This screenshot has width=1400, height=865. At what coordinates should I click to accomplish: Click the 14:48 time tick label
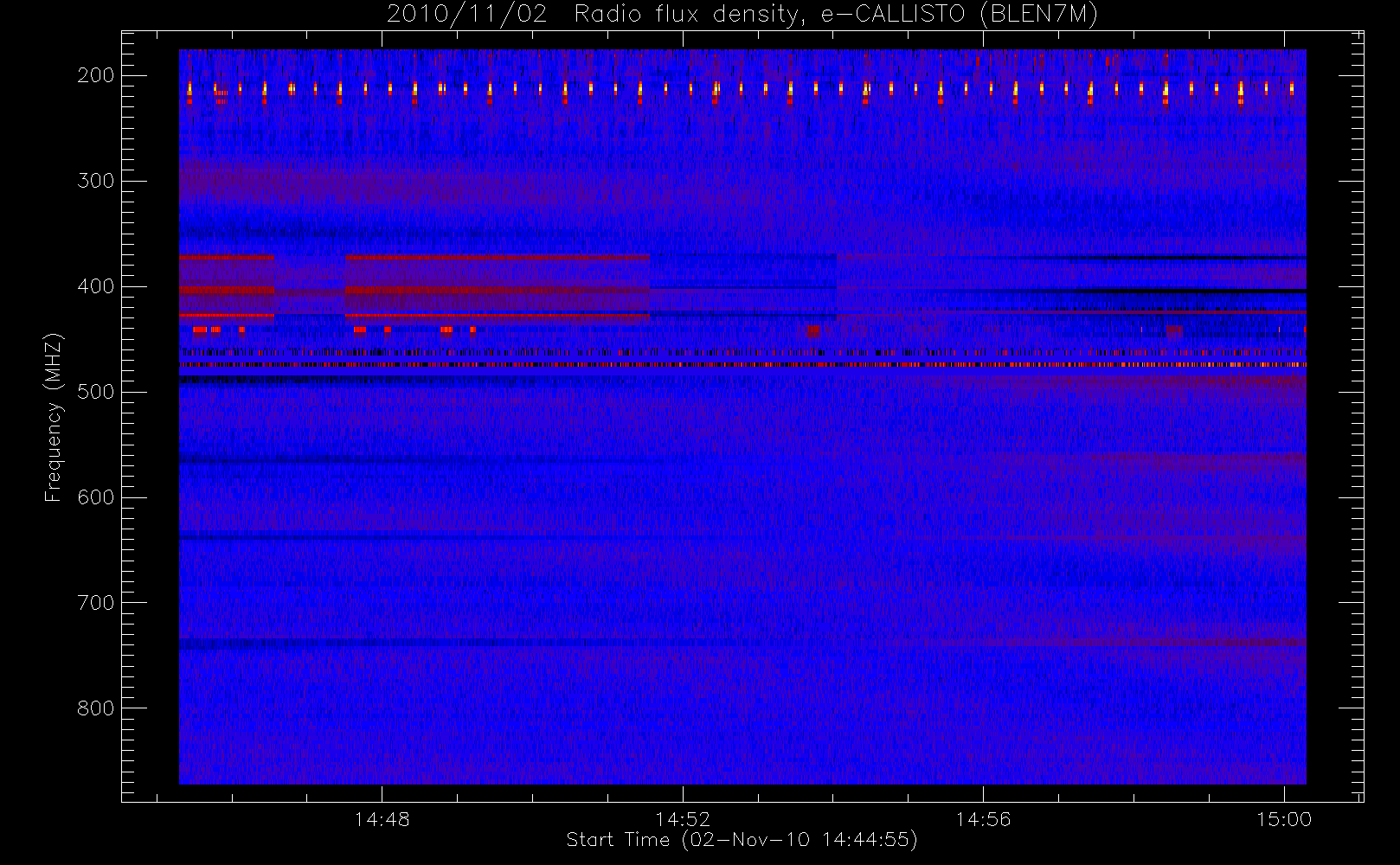[382, 819]
